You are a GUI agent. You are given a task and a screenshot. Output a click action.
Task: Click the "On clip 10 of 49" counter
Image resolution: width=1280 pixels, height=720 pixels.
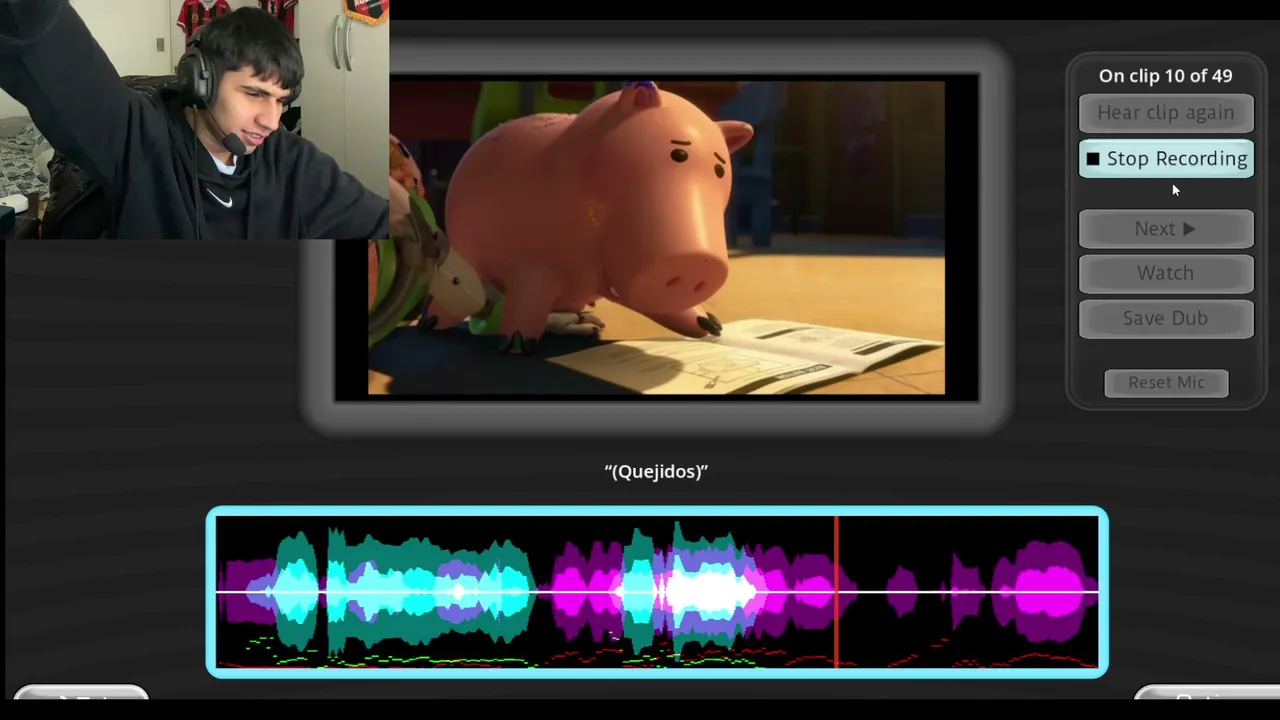(x=1166, y=76)
